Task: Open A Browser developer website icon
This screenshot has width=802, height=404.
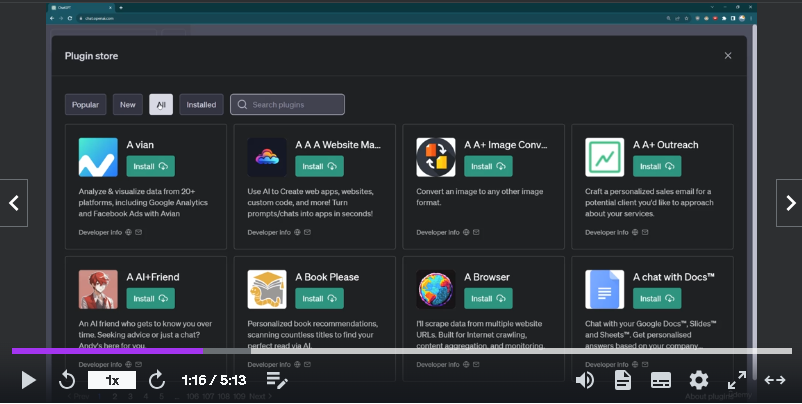Action: click(466, 365)
